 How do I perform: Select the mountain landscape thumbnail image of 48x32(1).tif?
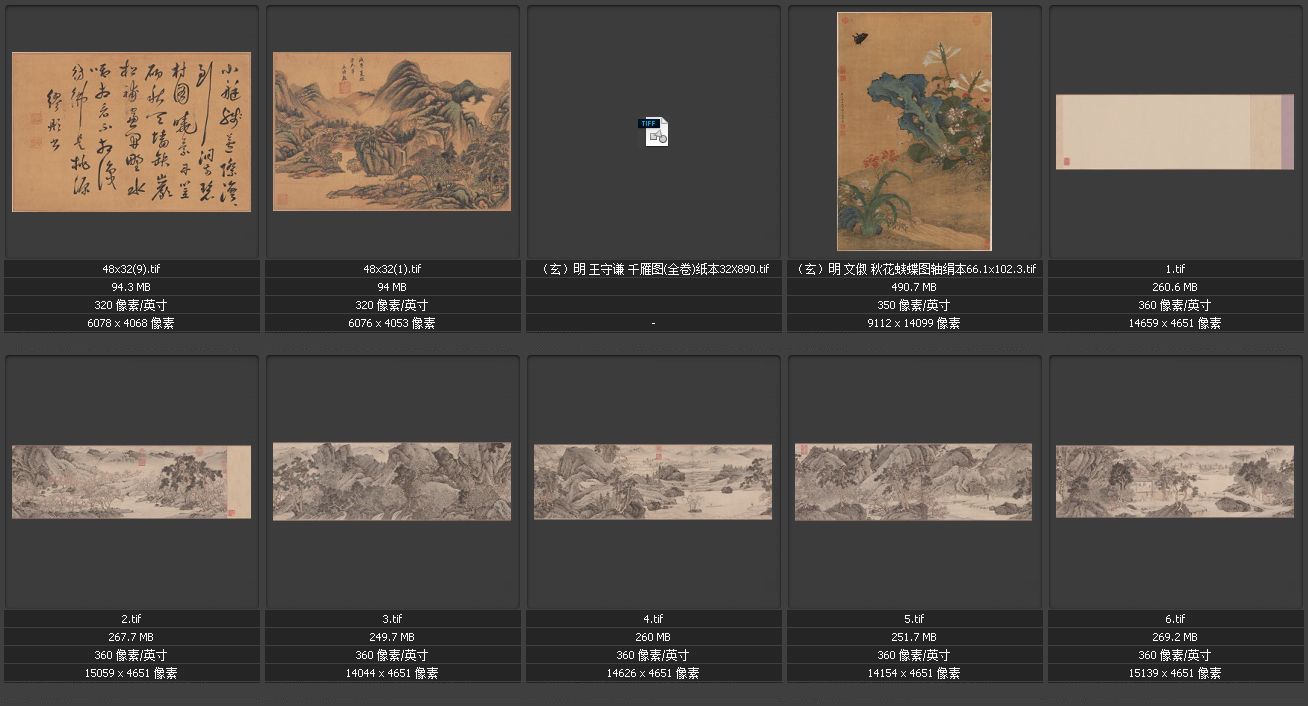[x=392, y=132]
